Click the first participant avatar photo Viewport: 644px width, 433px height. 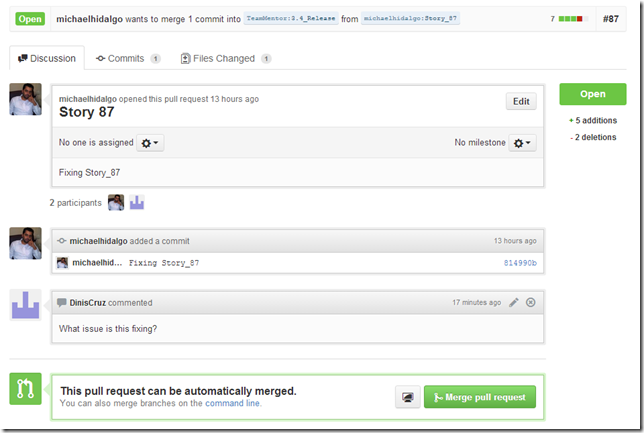(x=116, y=202)
